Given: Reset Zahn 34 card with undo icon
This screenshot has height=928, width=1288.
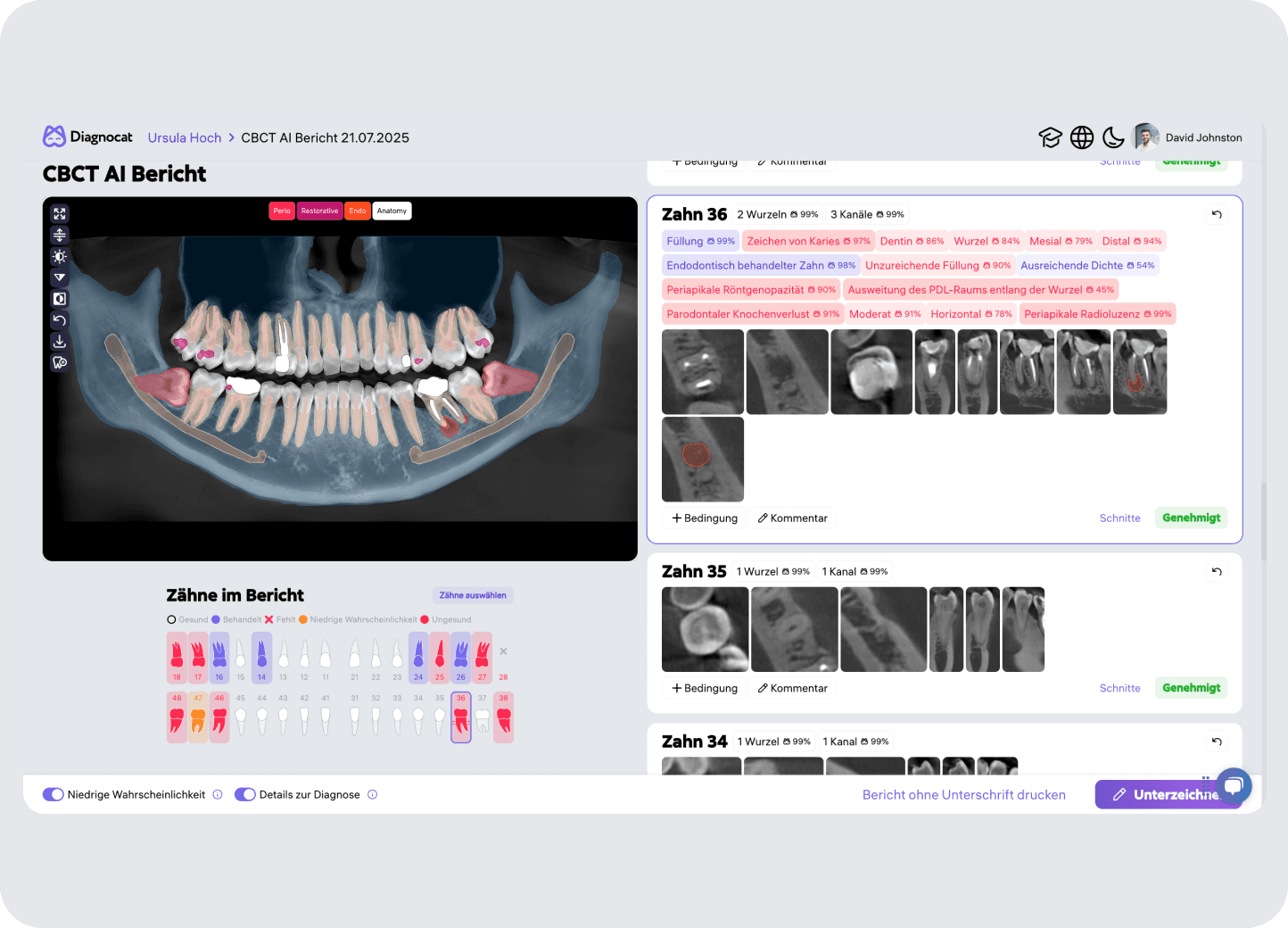Looking at the screenshot, I should (1217, 742).
